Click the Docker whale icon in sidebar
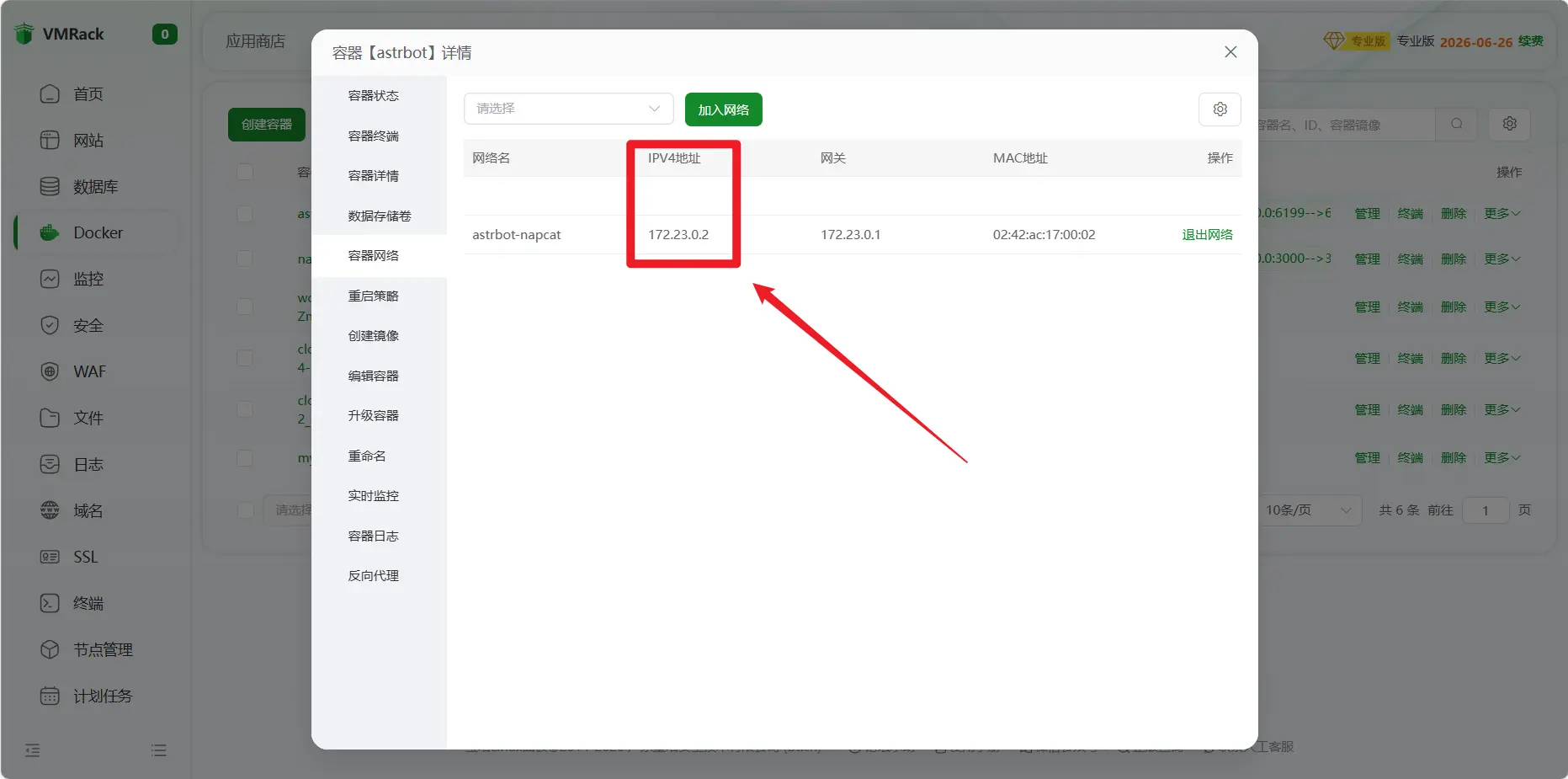The image size is (1568, 779). 50,232
